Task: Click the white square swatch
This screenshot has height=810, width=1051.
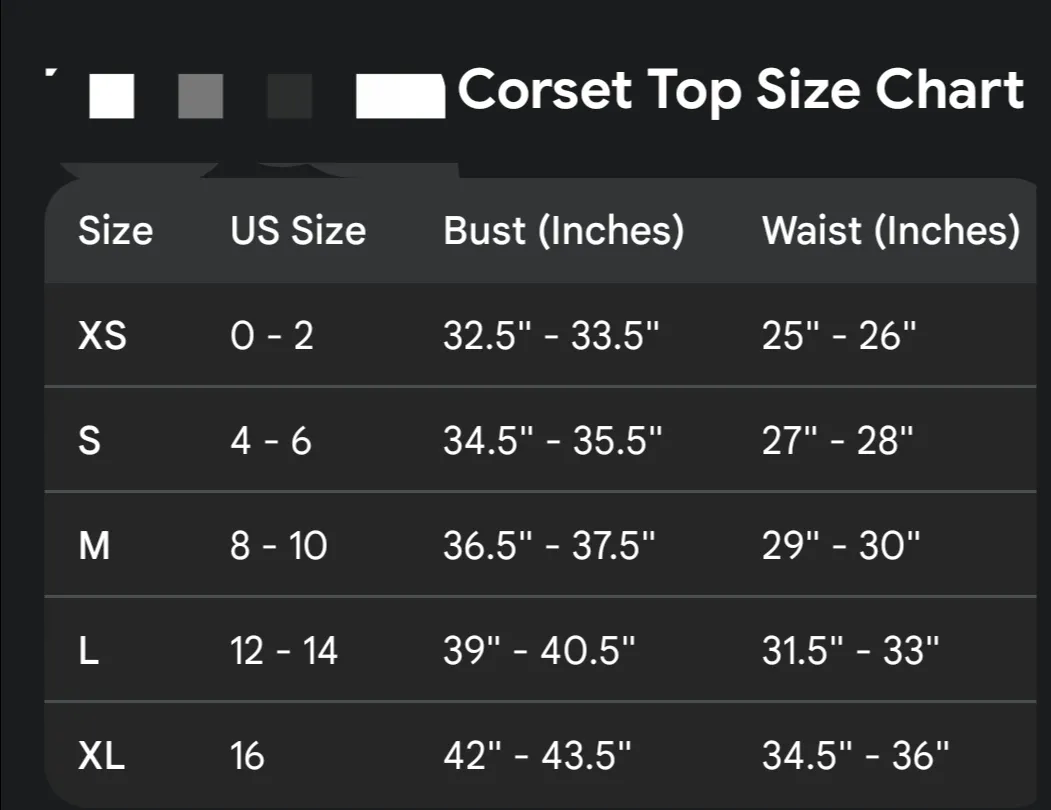Action: 111,96
